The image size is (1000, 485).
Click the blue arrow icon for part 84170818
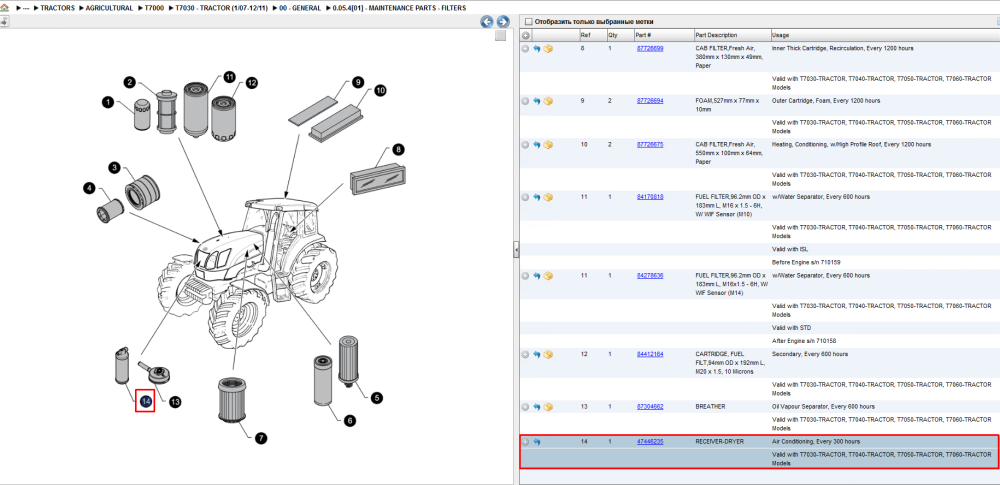point(536,197)
